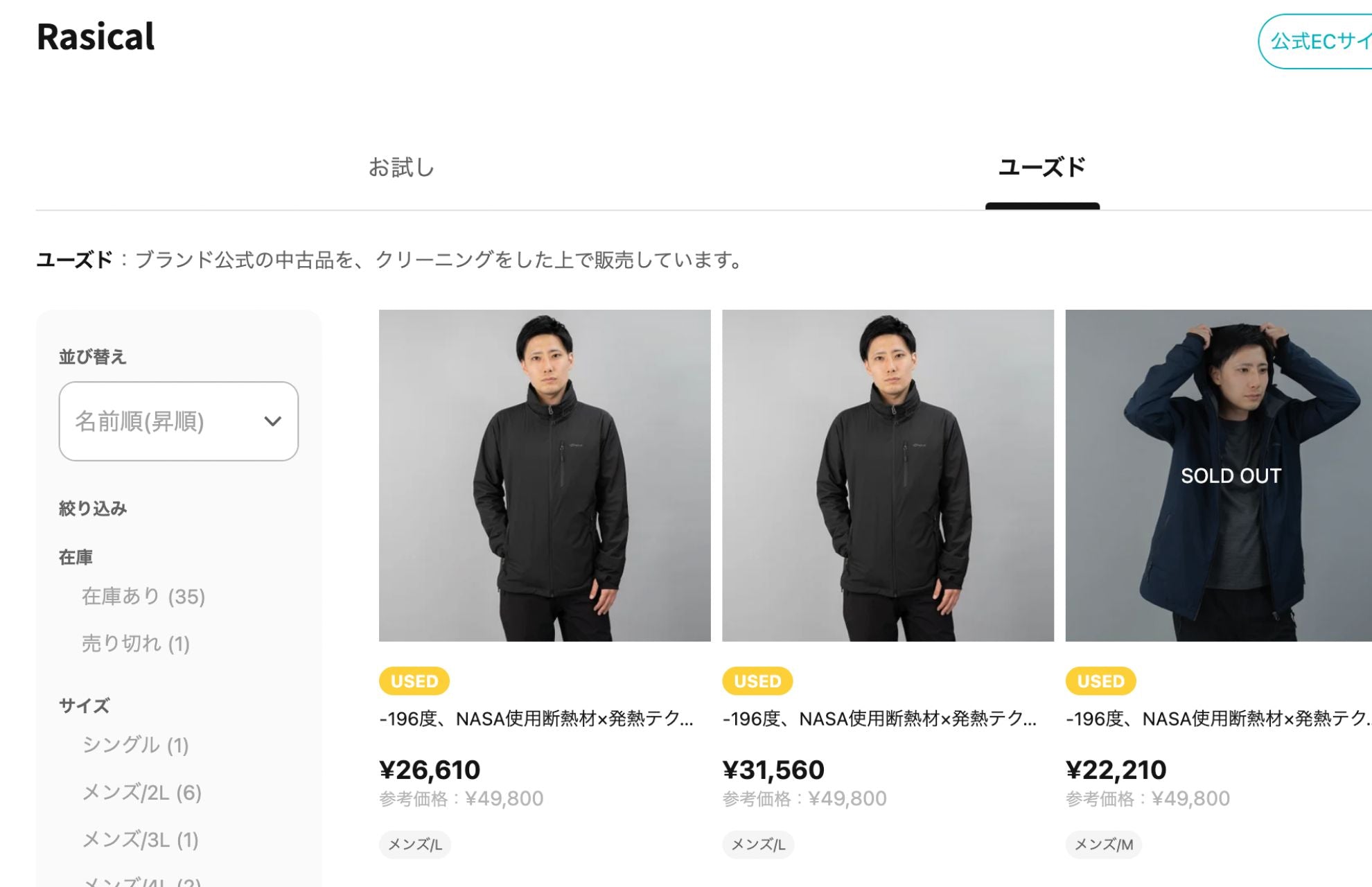The width and height of the screenshot is (1372, 887).
Task: Click the sort dropdown chevron arrow
Action: coord(273,421)
